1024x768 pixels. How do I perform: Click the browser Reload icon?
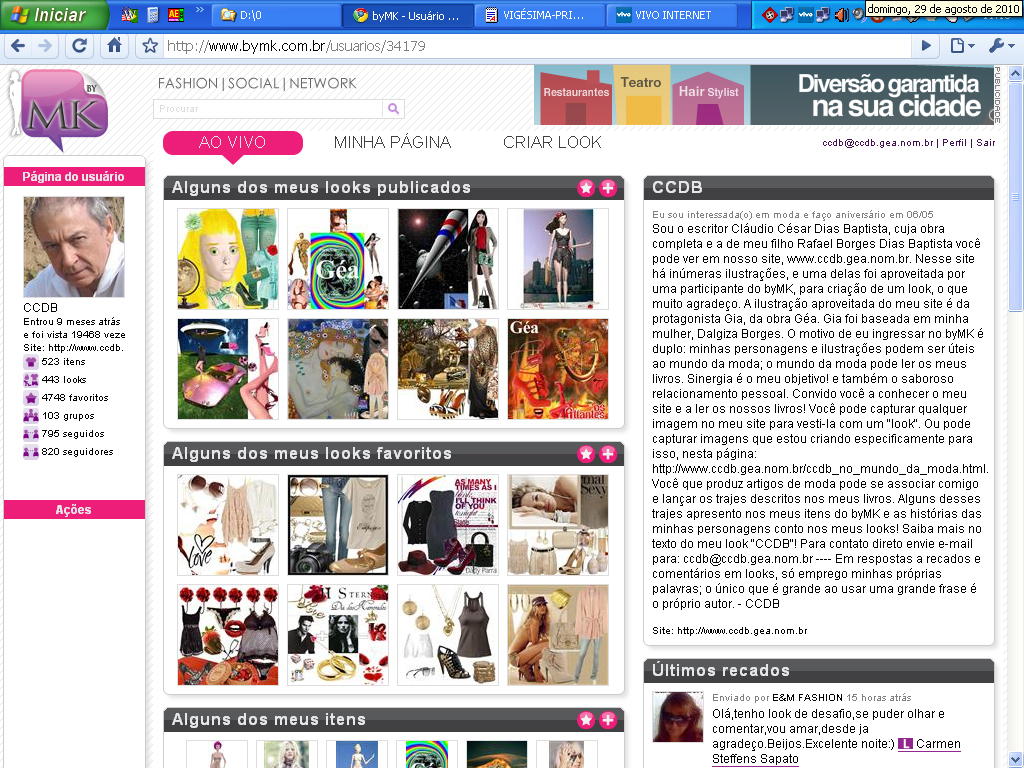(x=80, y=46)
